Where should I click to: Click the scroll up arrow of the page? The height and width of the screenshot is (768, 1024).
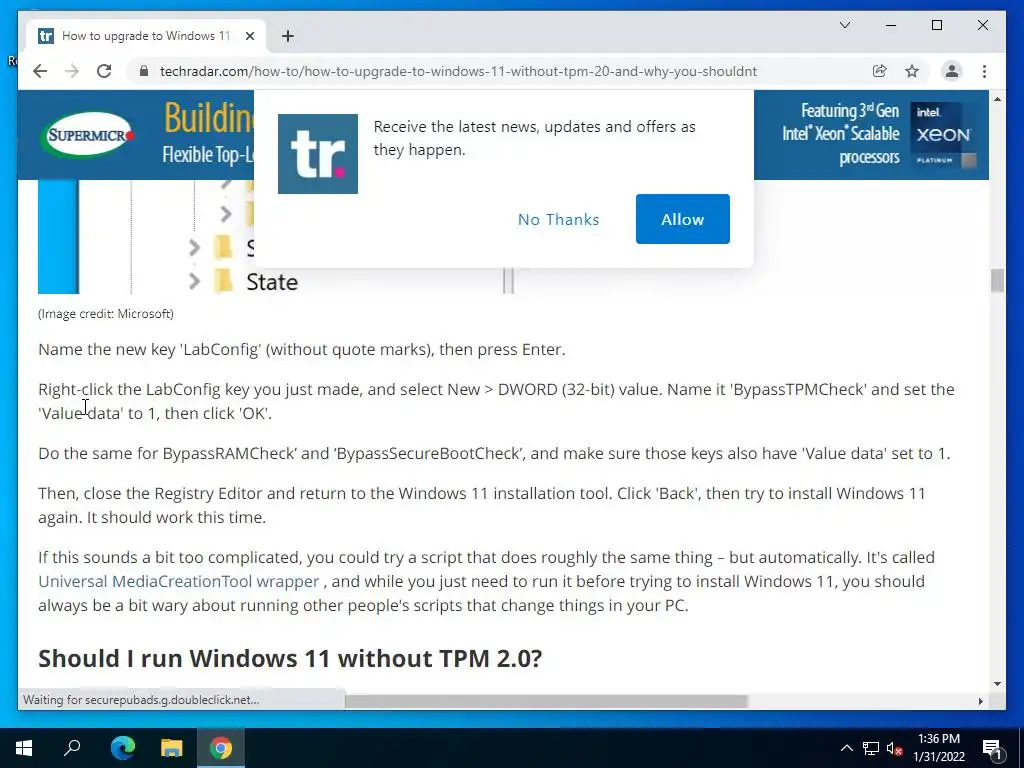[x=997, y=99]
